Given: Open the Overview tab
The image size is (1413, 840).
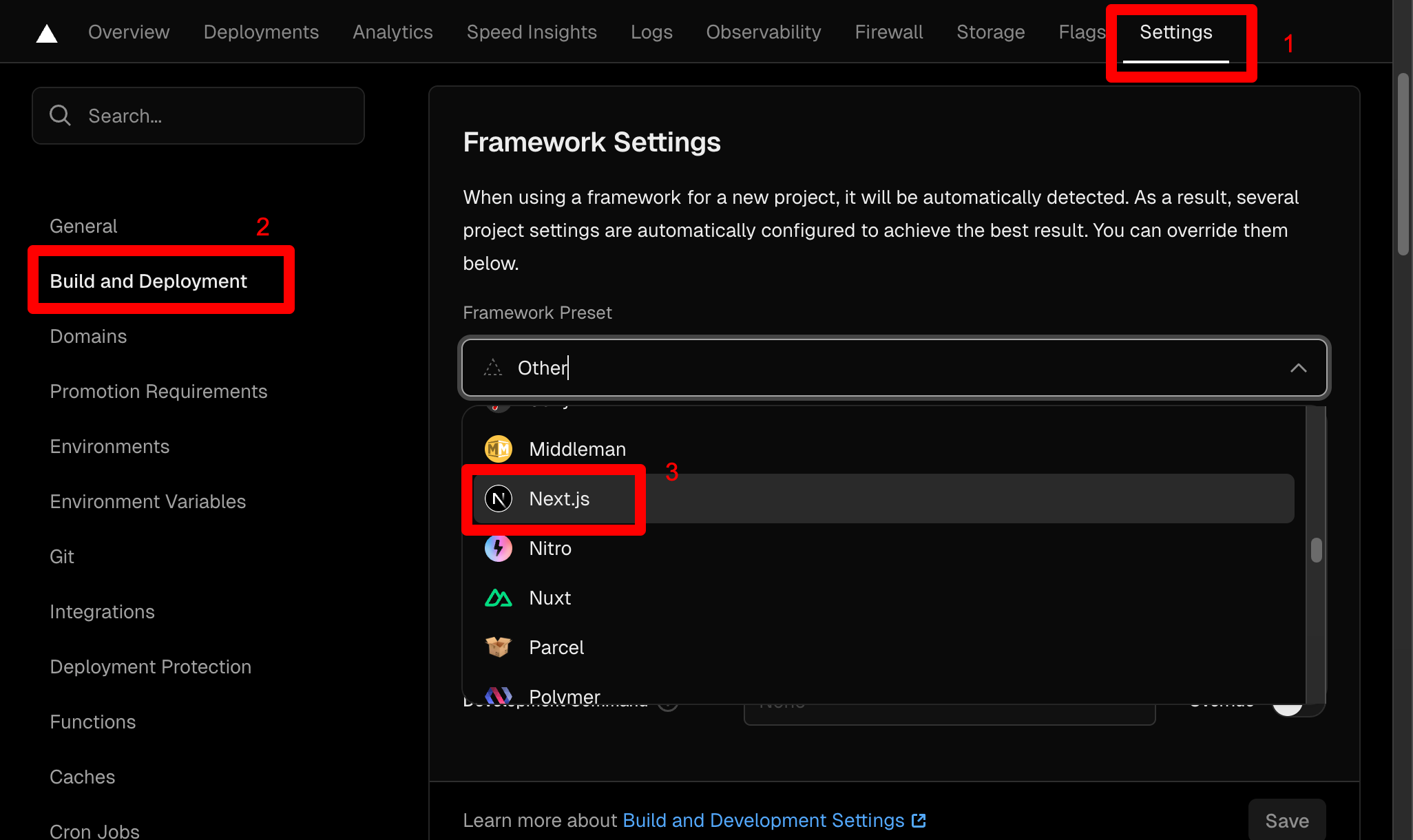Looking at the screenshot, I should click(129, 32).
